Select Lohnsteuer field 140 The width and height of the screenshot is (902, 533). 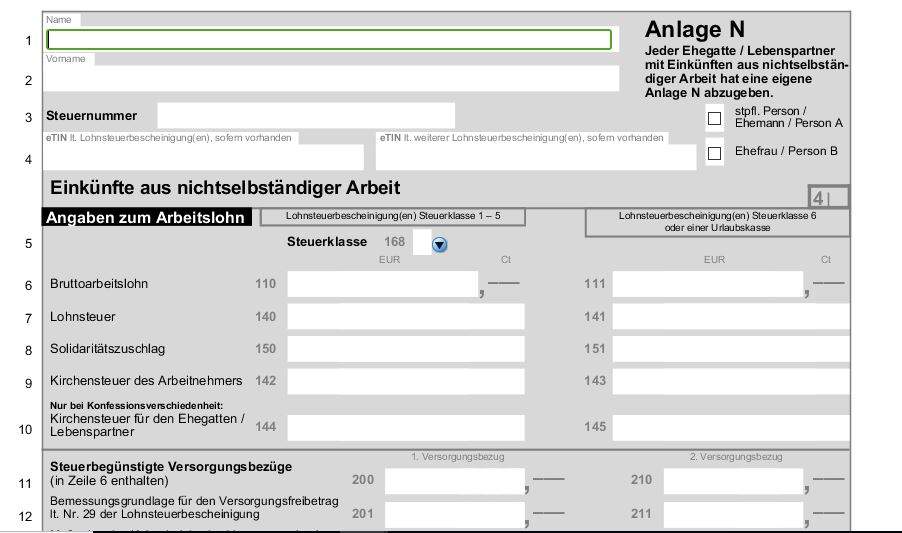[405, 317]
